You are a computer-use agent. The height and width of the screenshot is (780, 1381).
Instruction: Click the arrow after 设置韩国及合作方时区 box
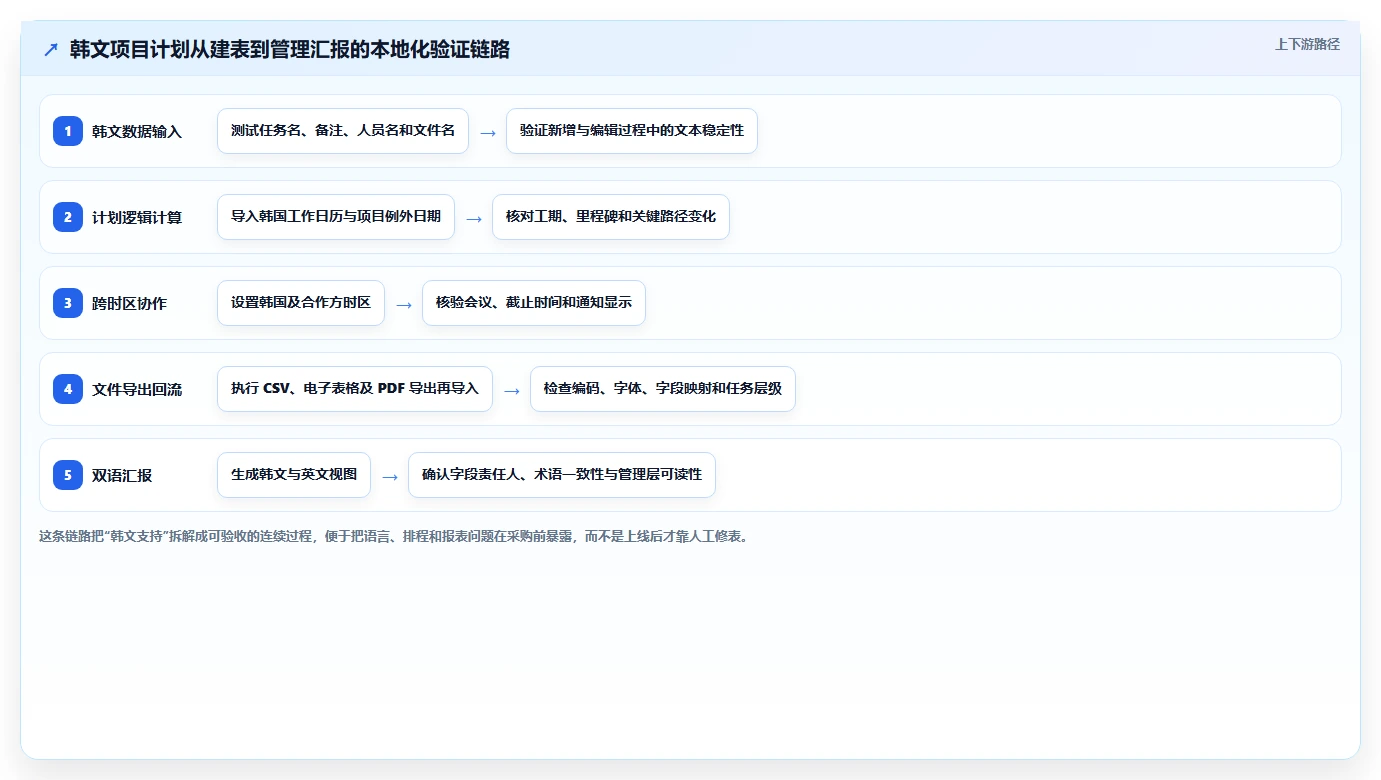[x=404, y=304]
